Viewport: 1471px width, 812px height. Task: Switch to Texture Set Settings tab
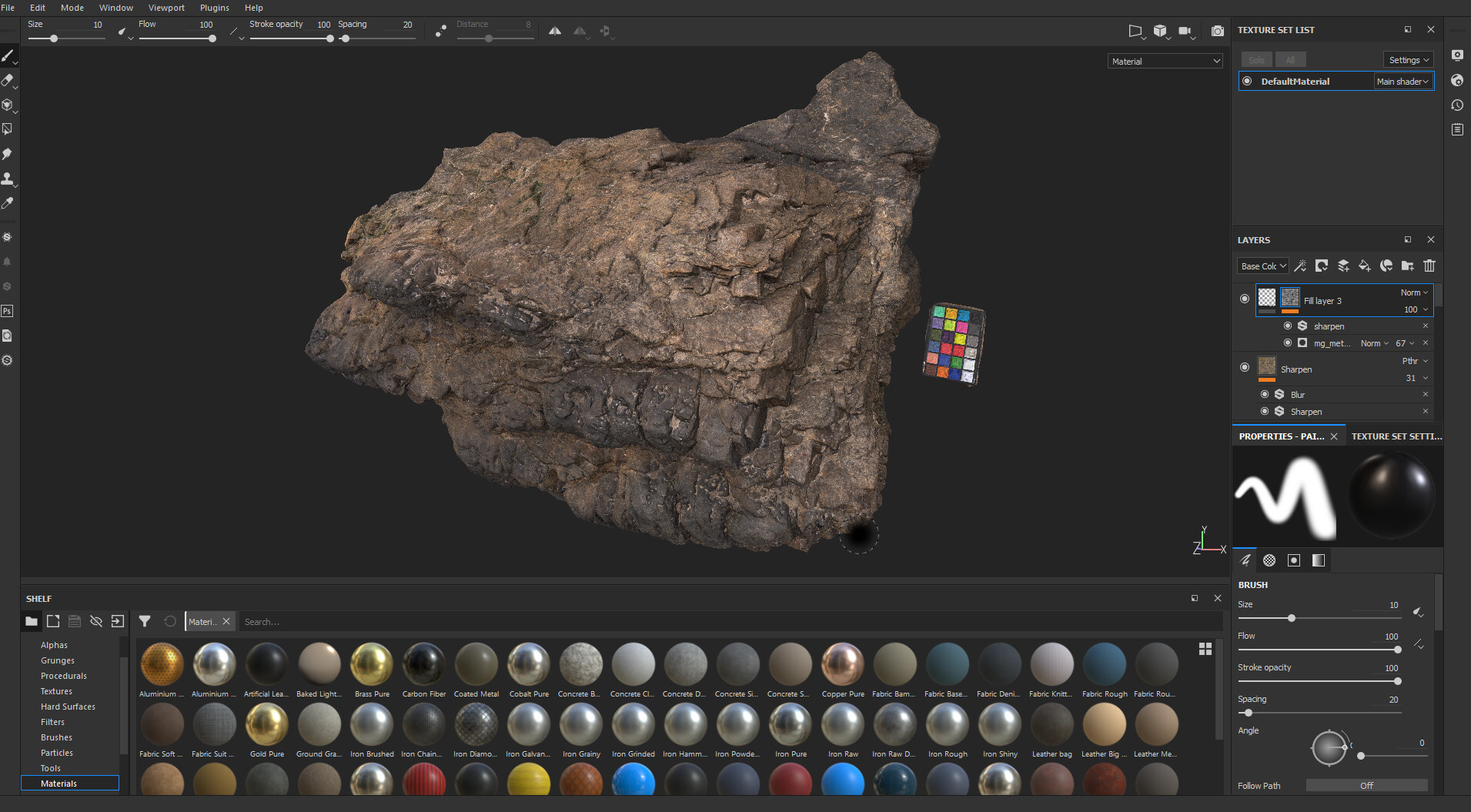tap(1396, 436)
